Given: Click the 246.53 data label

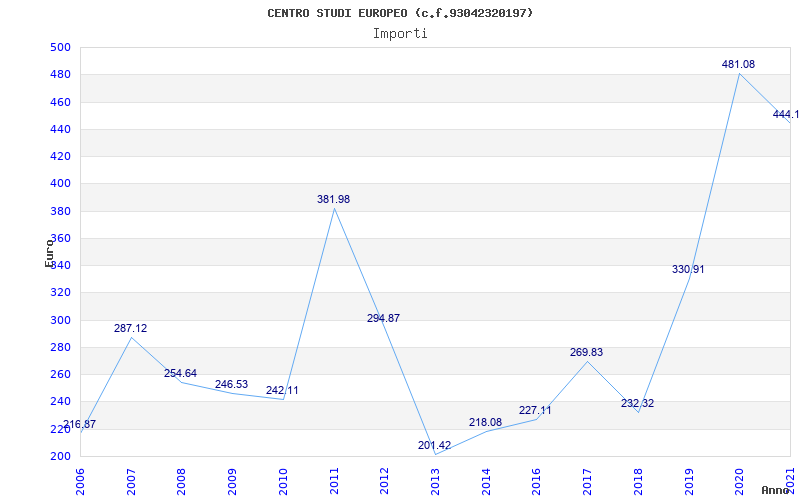Looking at the screenshot, I should 231,384.
